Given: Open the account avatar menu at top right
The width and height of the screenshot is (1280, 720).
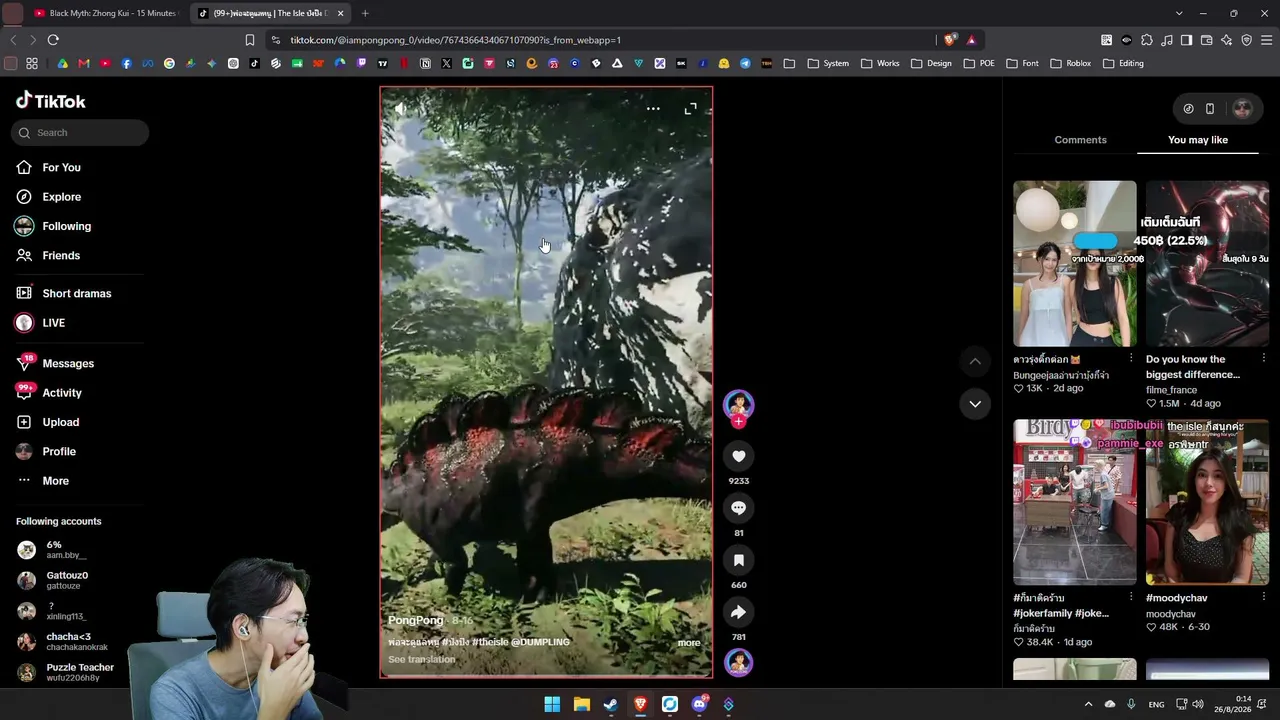Looking at the screenshot, I should point(1242,109).
